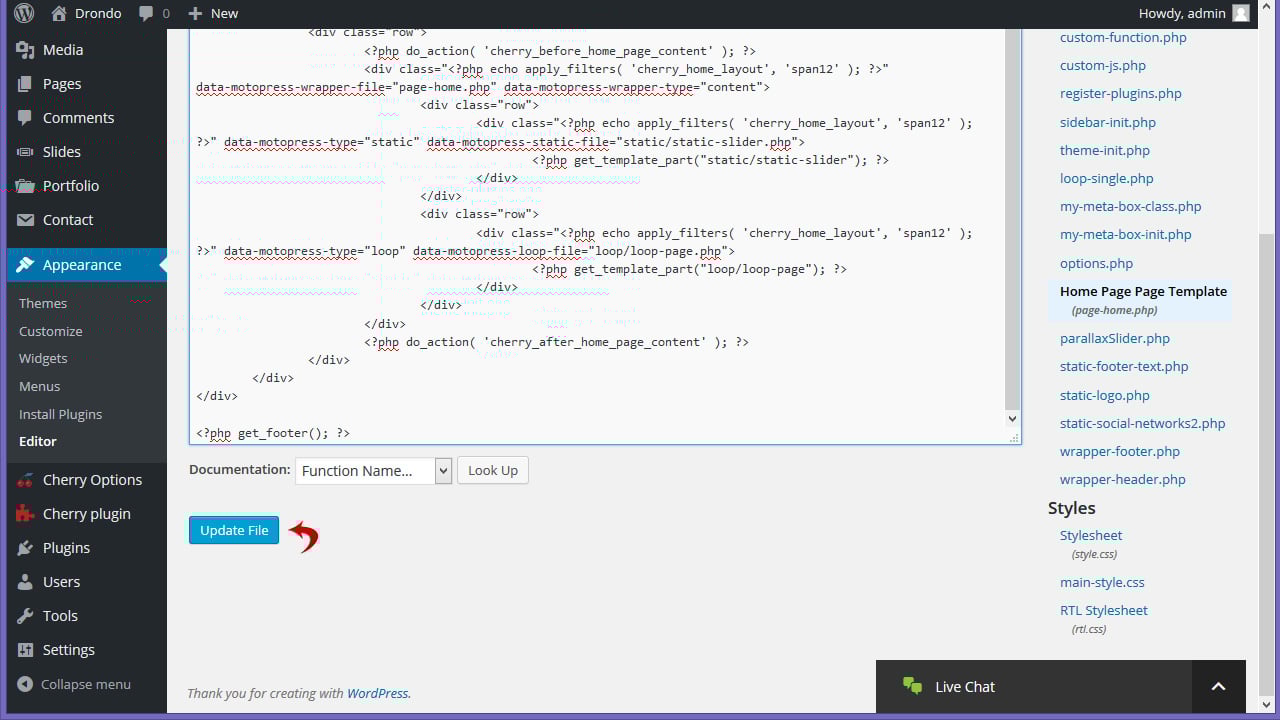Click the Collapse menu text

[x=86, y=684]
